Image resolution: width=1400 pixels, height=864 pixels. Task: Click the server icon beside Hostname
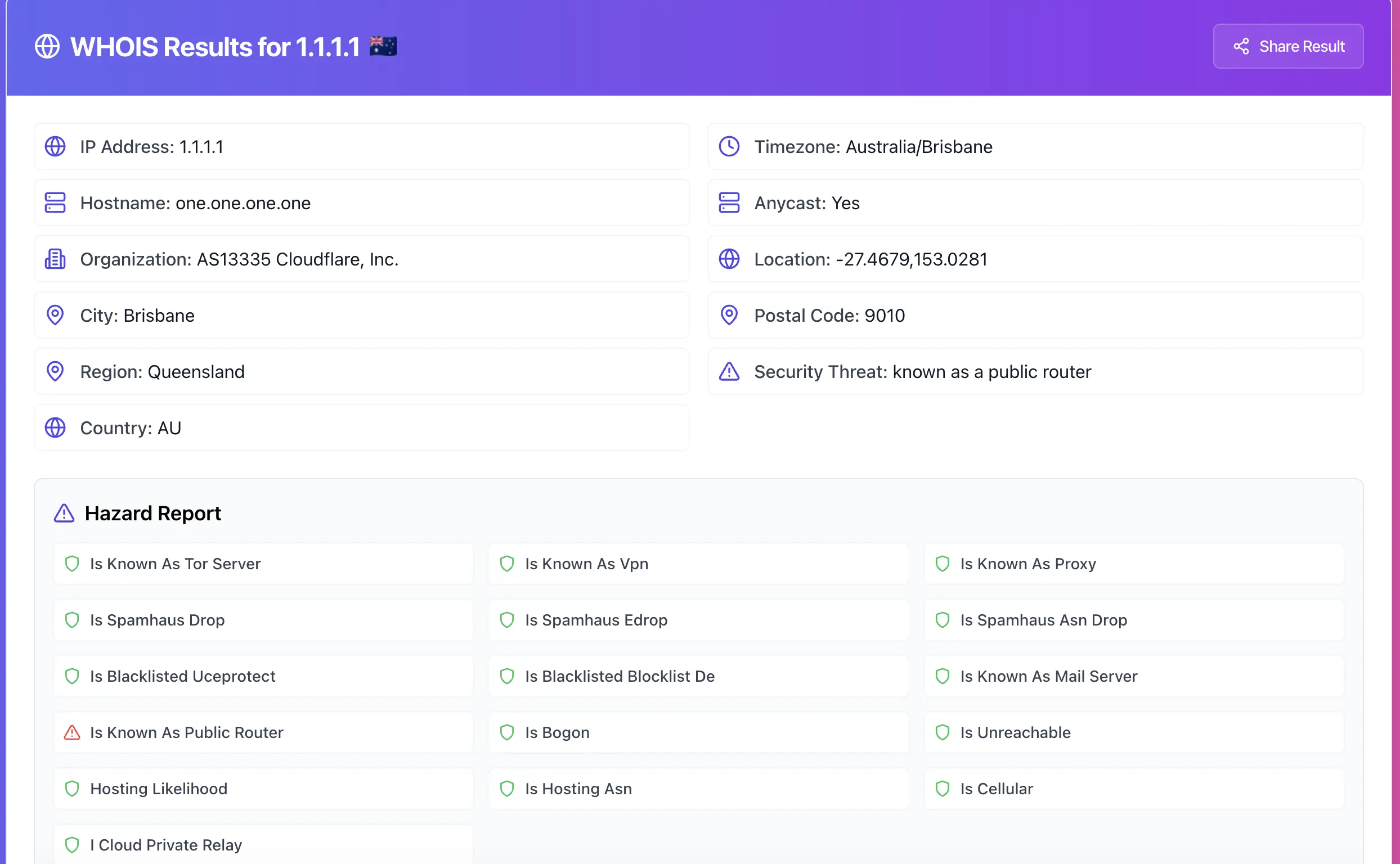55,203
